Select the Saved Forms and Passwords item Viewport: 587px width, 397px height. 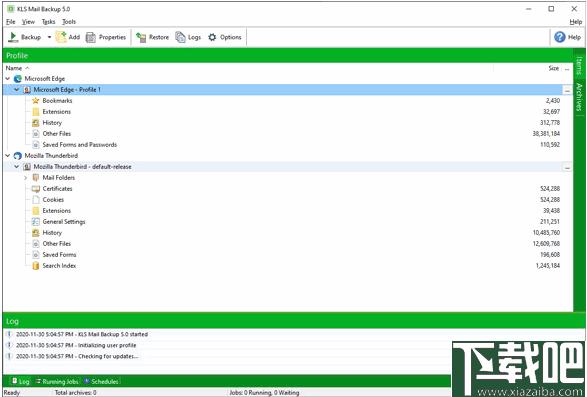[x=74, y=145]
